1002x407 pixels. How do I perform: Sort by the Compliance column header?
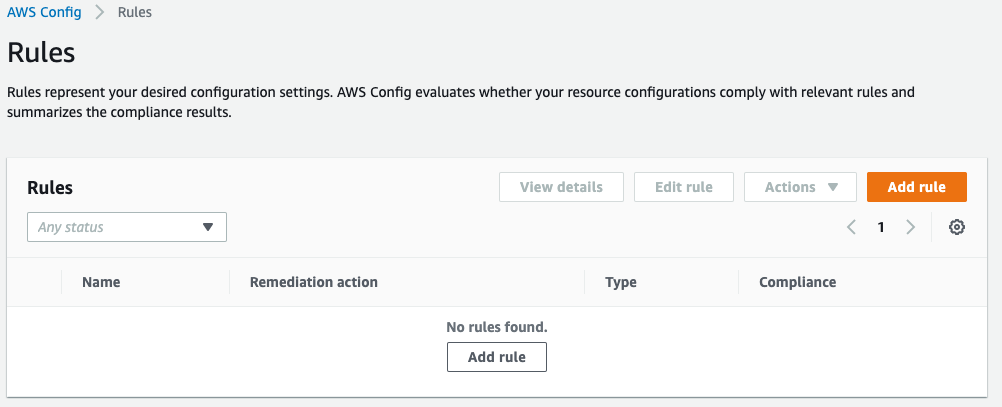797,282
